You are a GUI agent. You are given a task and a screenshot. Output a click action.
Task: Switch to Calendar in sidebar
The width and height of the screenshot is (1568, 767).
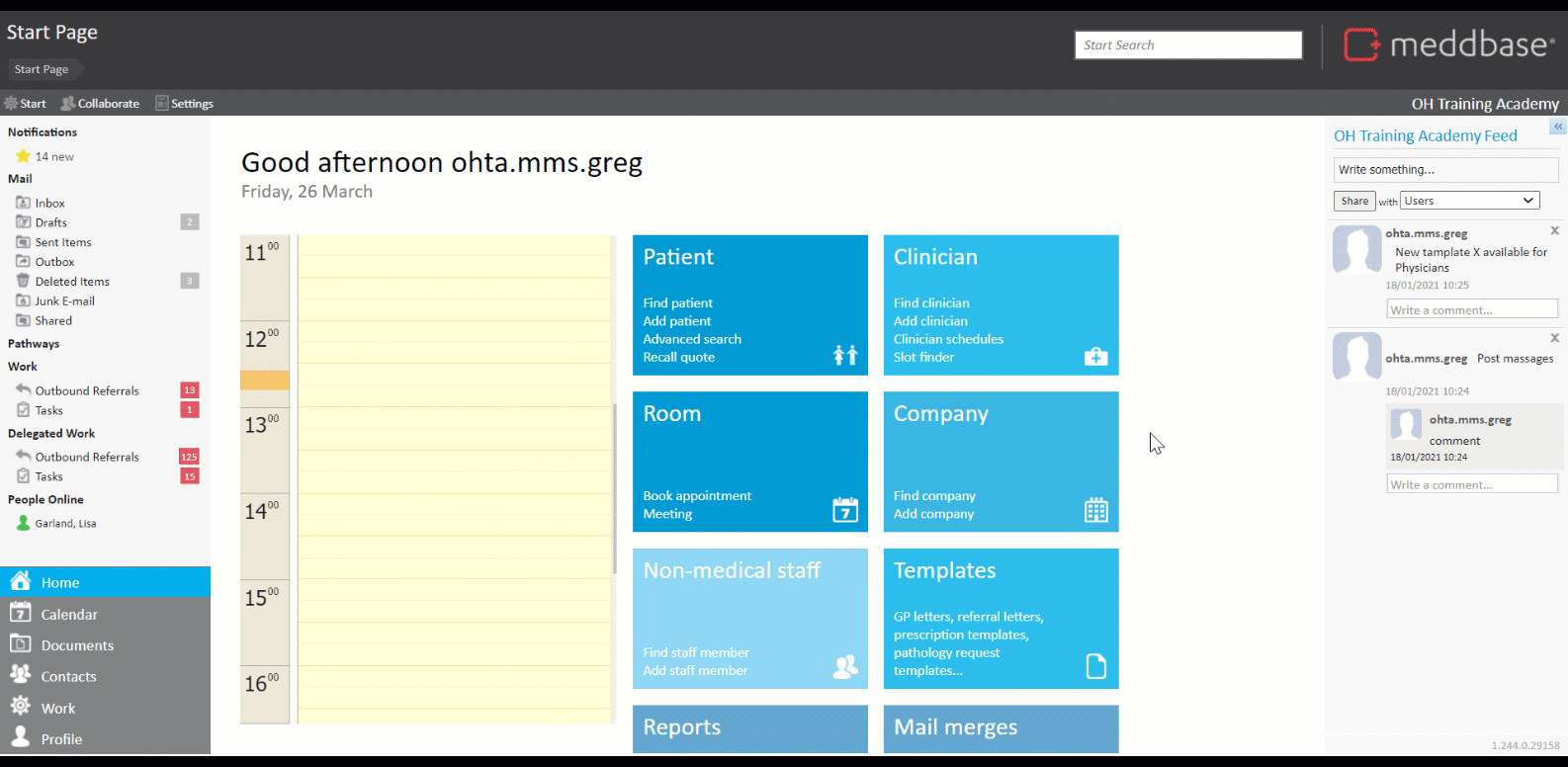pyautogui.click(x=69, y=614)
